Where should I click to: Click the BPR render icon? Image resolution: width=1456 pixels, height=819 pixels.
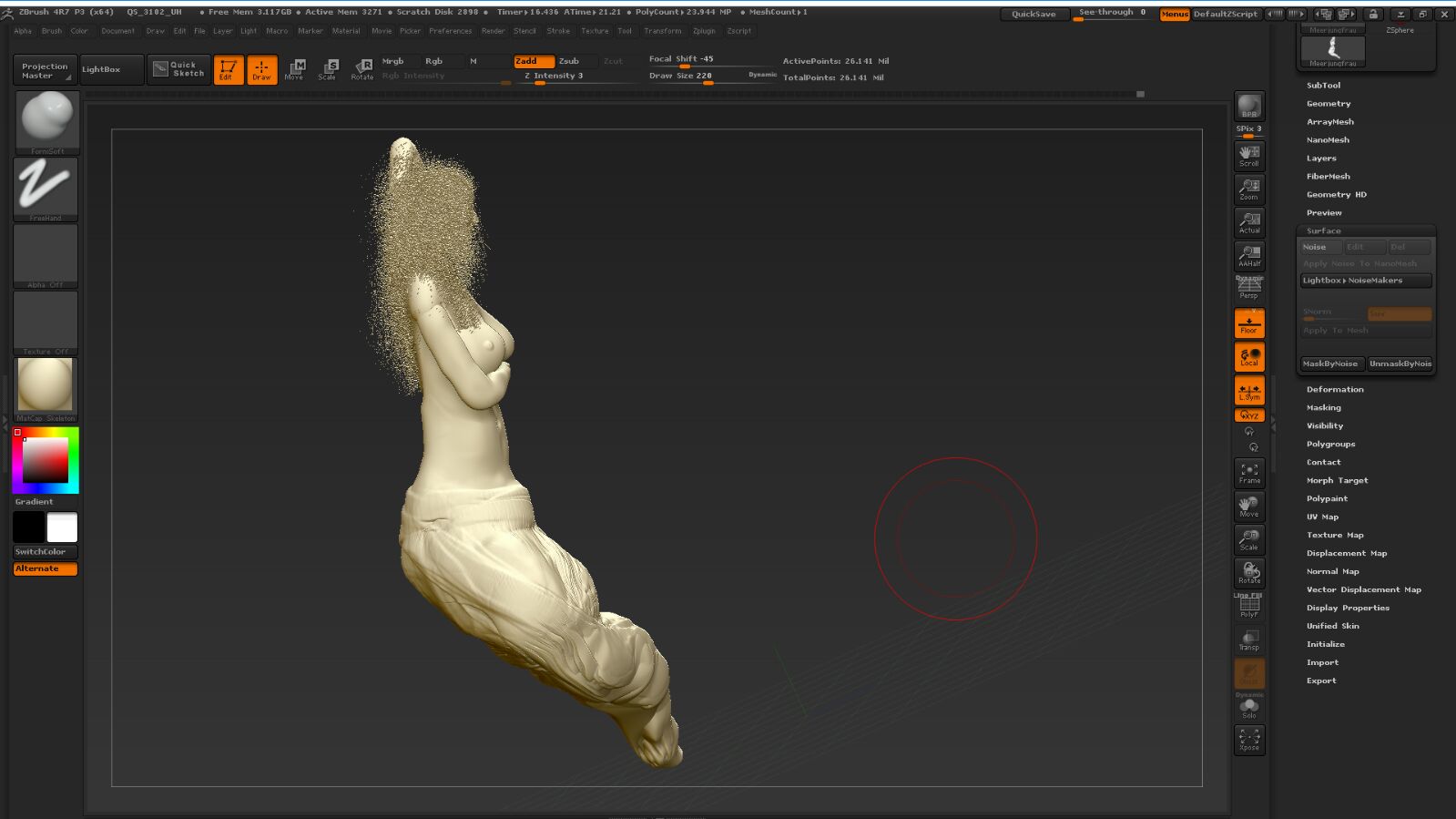pyautogui.click(x=1249, y=107)
